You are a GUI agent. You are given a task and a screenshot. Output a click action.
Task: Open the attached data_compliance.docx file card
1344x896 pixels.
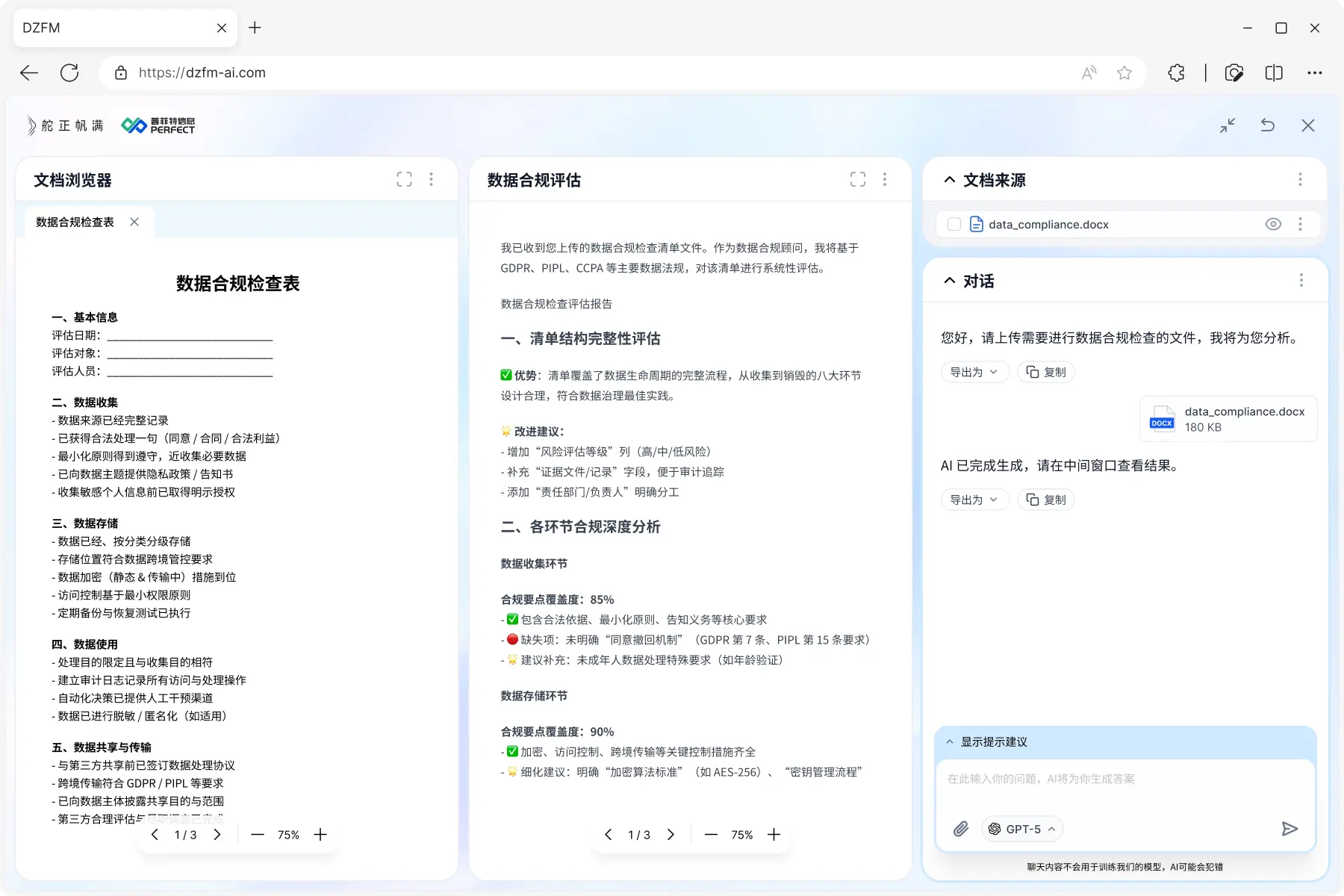coord(1228,419)
